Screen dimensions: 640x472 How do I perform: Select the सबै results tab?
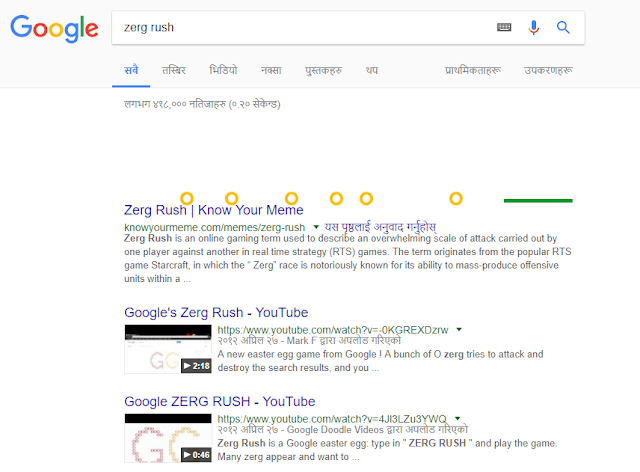[131, 71]
